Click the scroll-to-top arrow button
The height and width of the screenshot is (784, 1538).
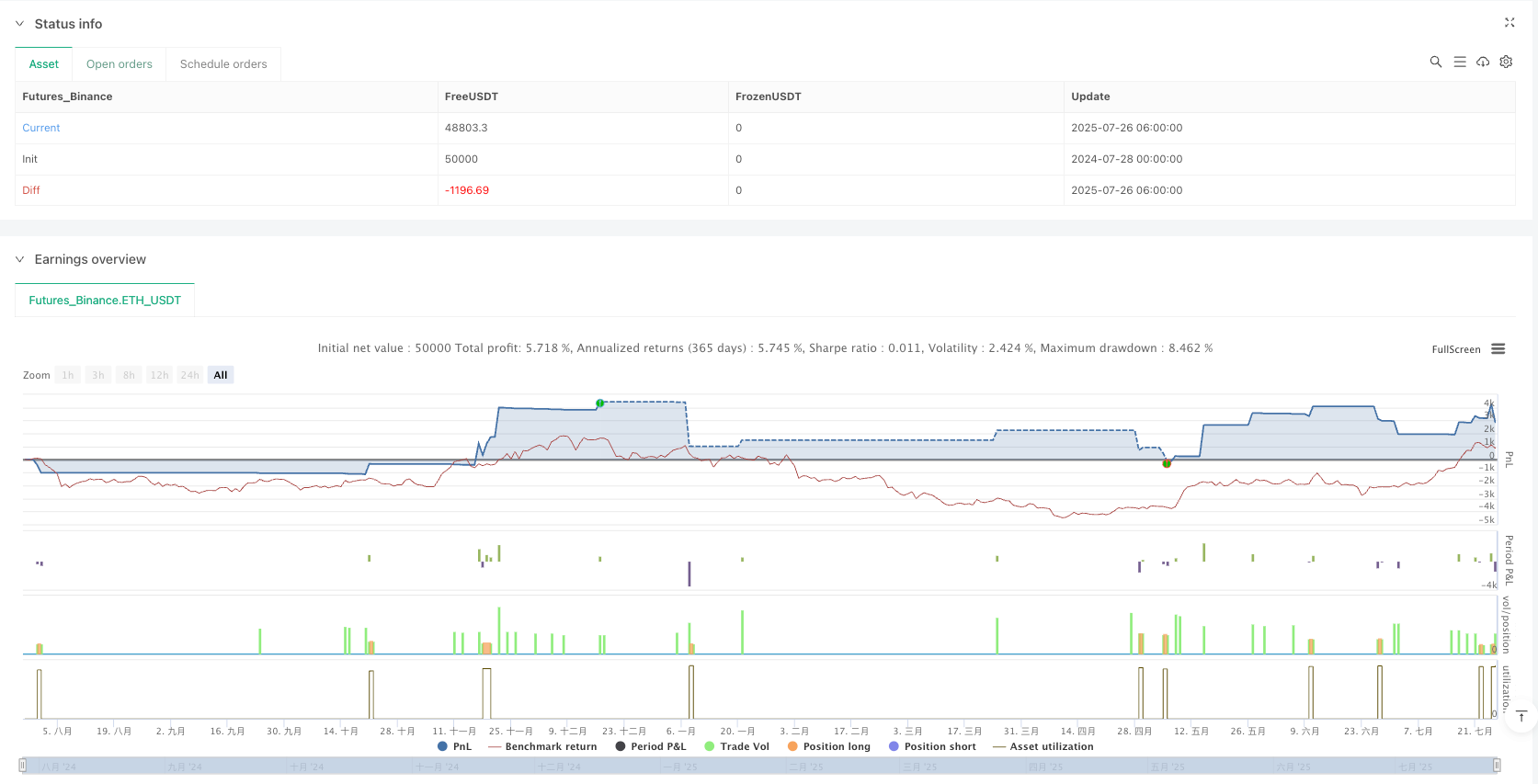(1521, 716)
